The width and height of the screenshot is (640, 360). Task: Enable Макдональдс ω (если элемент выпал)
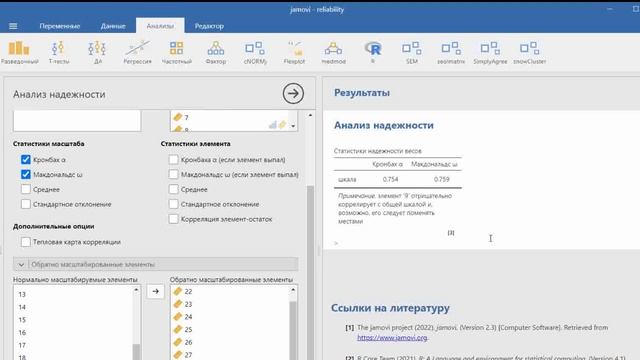tap(173, 174)
